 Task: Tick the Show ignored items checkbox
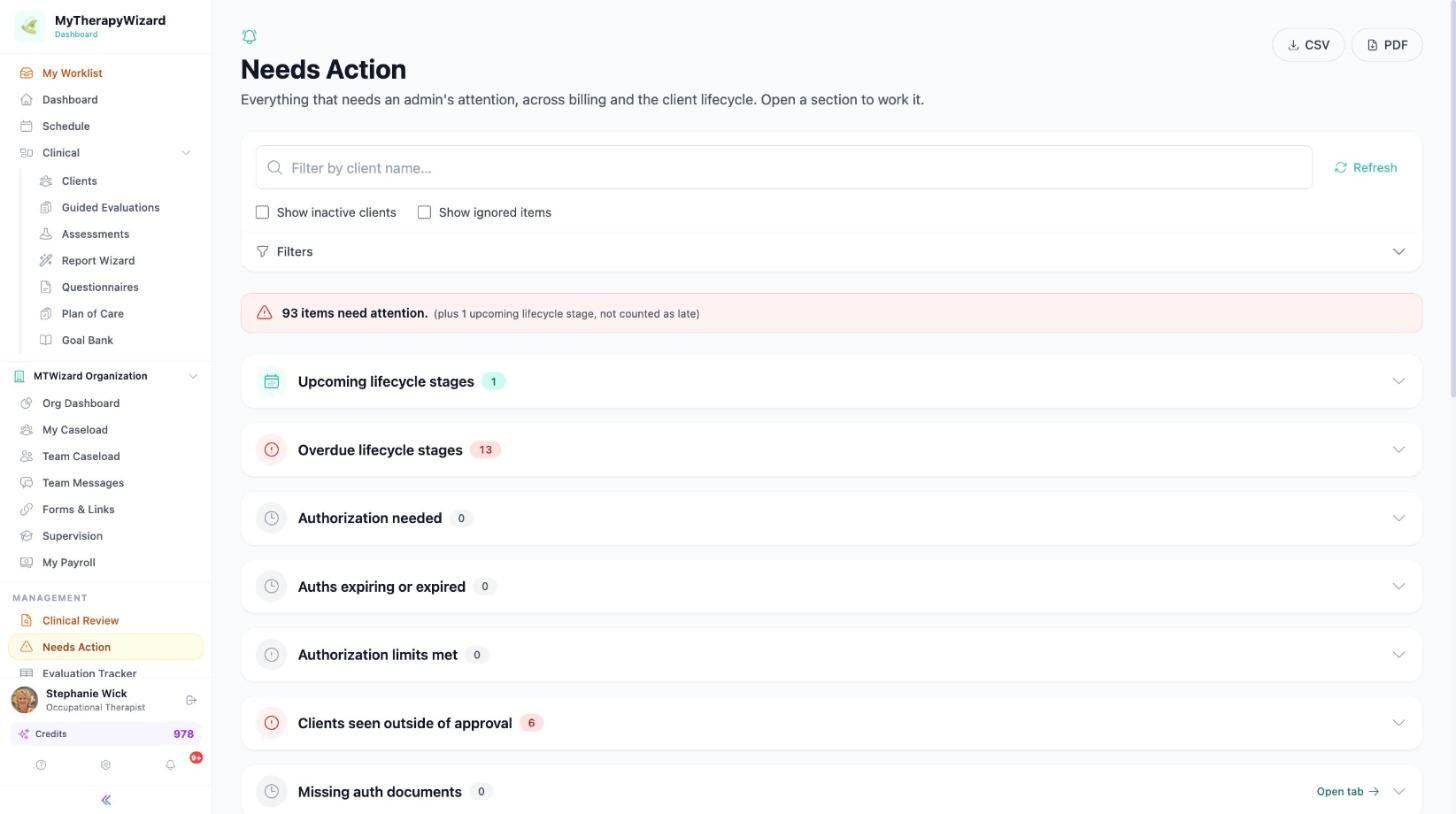424,212
